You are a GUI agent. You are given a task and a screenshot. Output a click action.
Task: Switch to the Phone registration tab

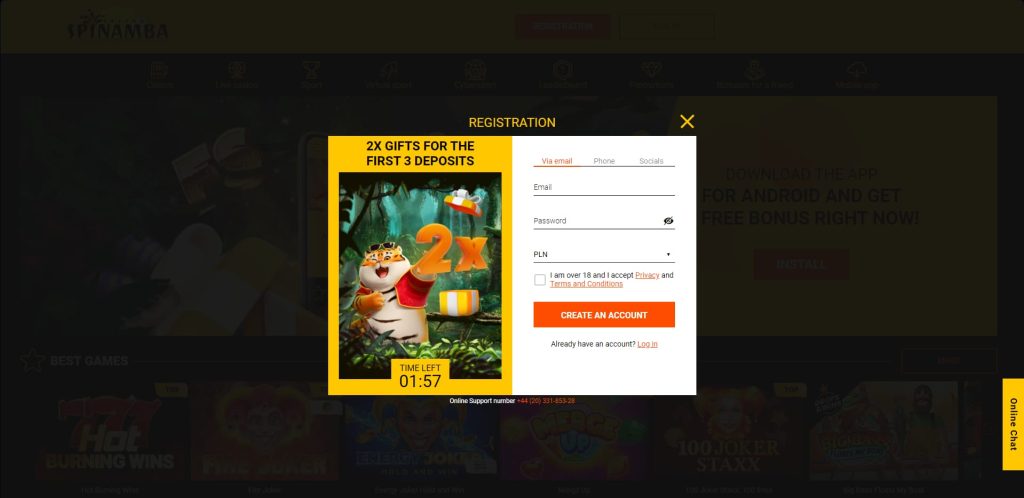[x=604, y=161]
